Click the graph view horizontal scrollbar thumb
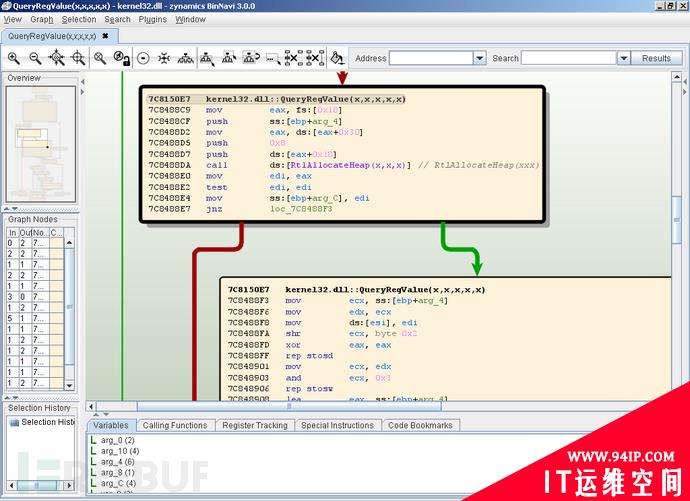The height and width of the screenshot is (501, 690). click(x=289, y=406)
